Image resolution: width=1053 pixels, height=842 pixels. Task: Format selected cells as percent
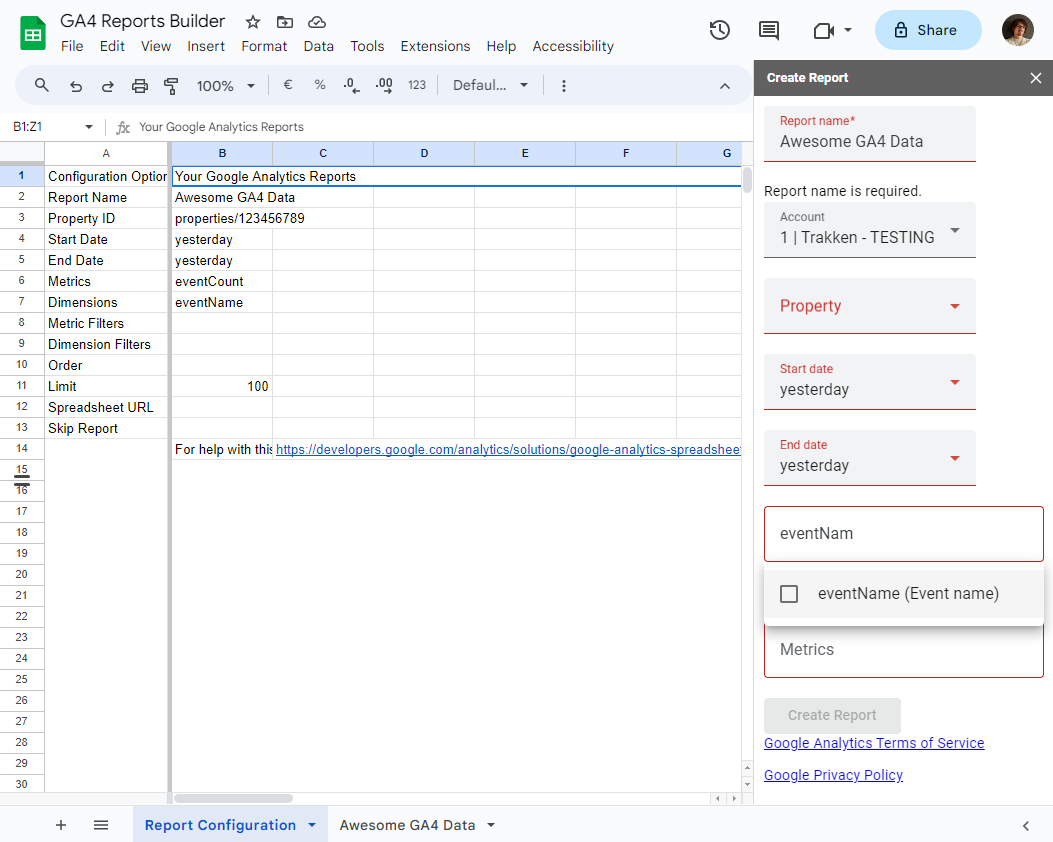[x=319, y=86]
